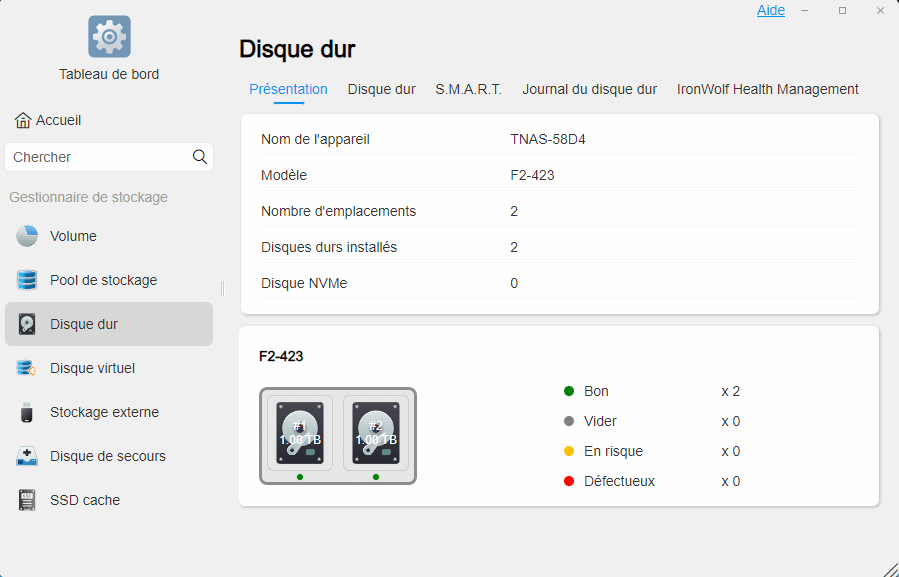Select disk #2 in the bay diagram

coord(376,433)
